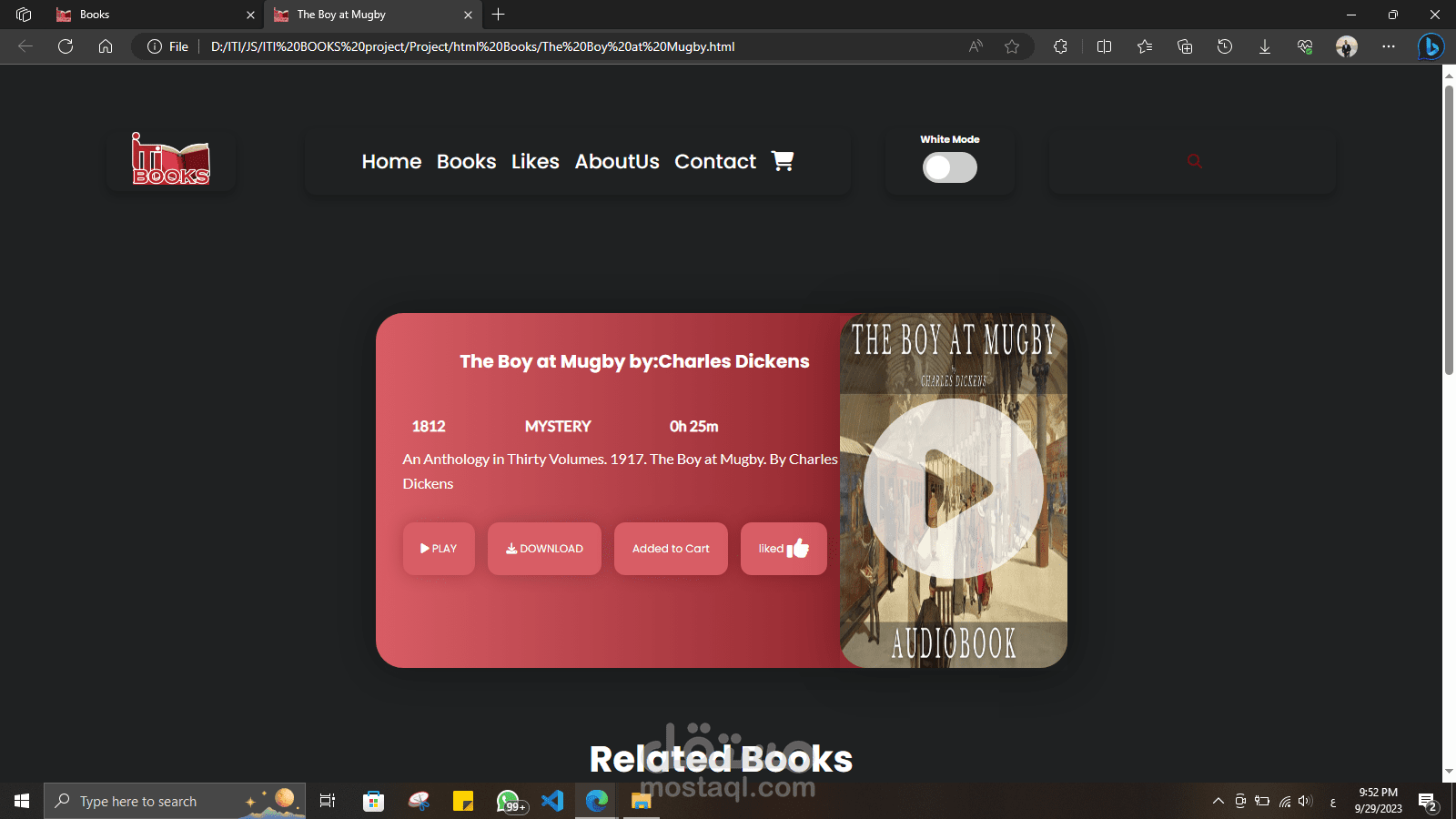Switch to the Books browser tab
The width and height of the screenshot is (1456, 819).
155,15
